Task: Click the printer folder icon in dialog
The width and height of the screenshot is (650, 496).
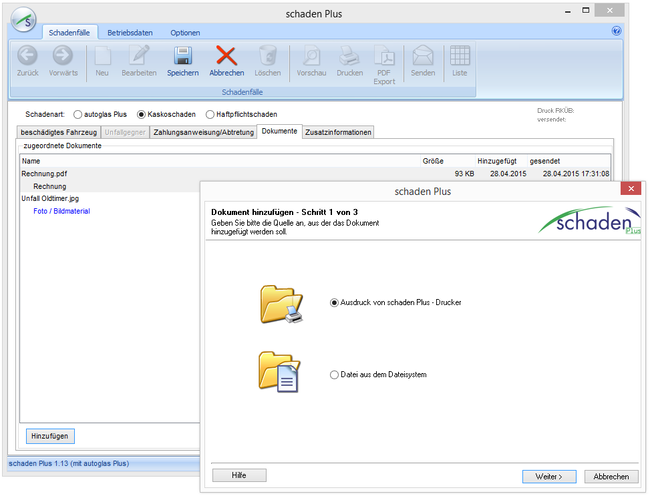Action: tap(281, 303)
